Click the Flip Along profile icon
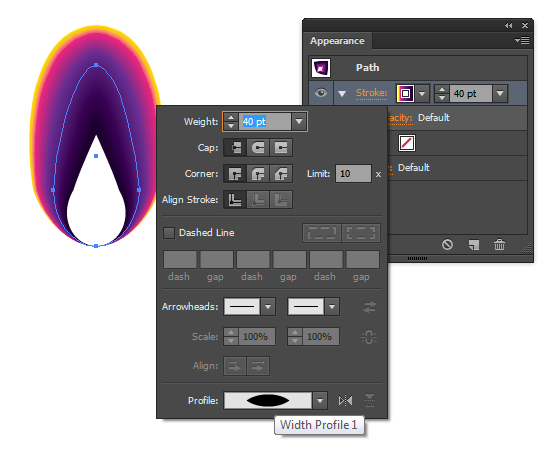Image resolution: width=555 pixels, height=454 pixels. (x=345, y=401)
